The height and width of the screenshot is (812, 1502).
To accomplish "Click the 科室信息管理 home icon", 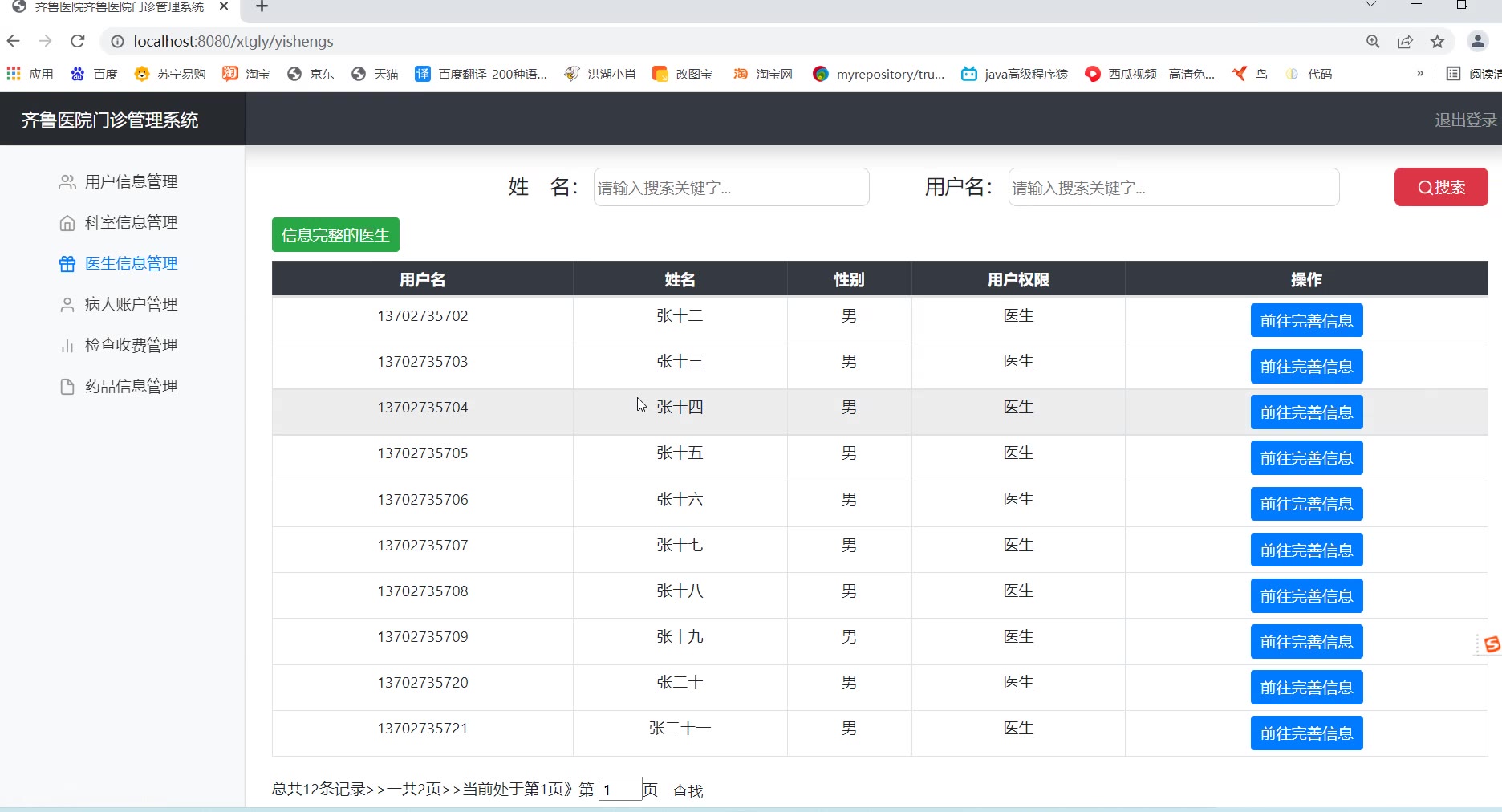I will (x=67, y=223).
